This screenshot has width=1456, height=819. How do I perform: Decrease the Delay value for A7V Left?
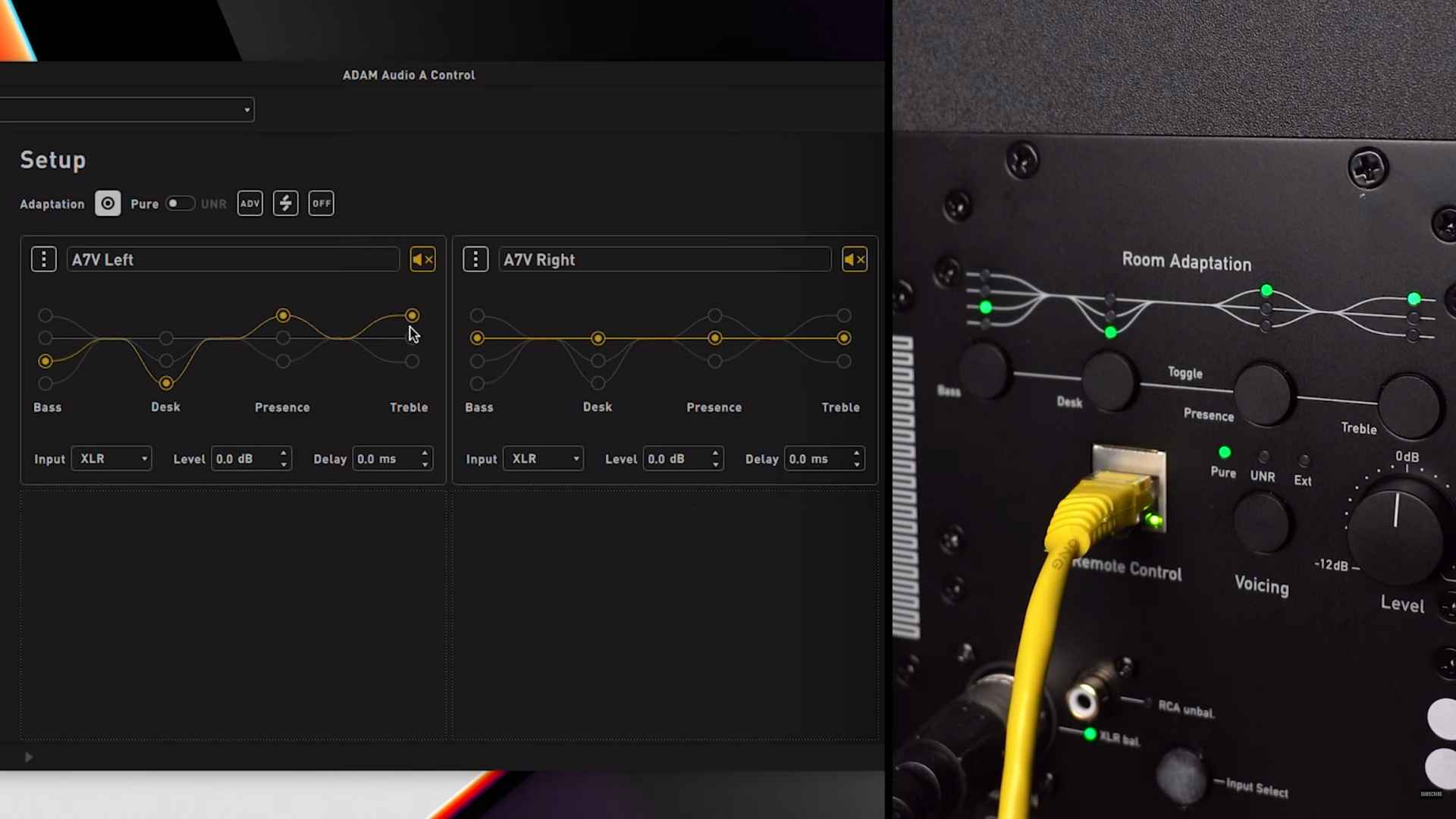pos(425,464)
